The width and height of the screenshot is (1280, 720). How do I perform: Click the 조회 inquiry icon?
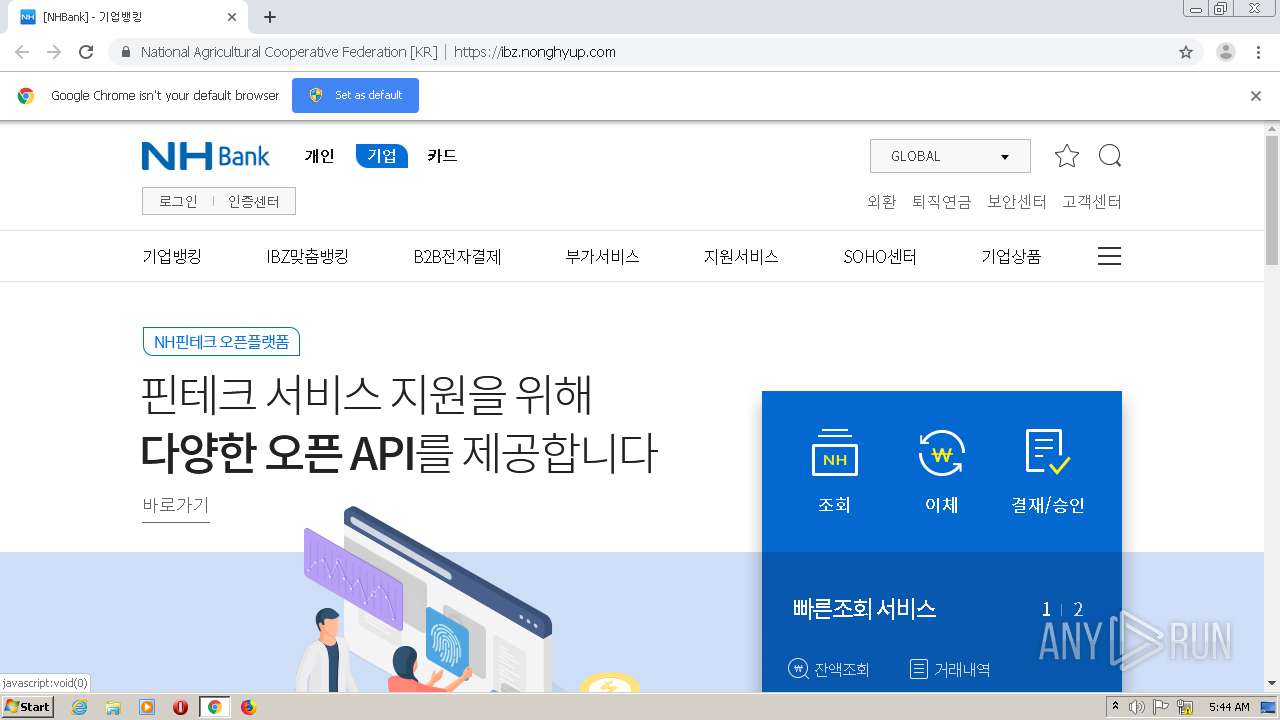click(x=835, y=471)
